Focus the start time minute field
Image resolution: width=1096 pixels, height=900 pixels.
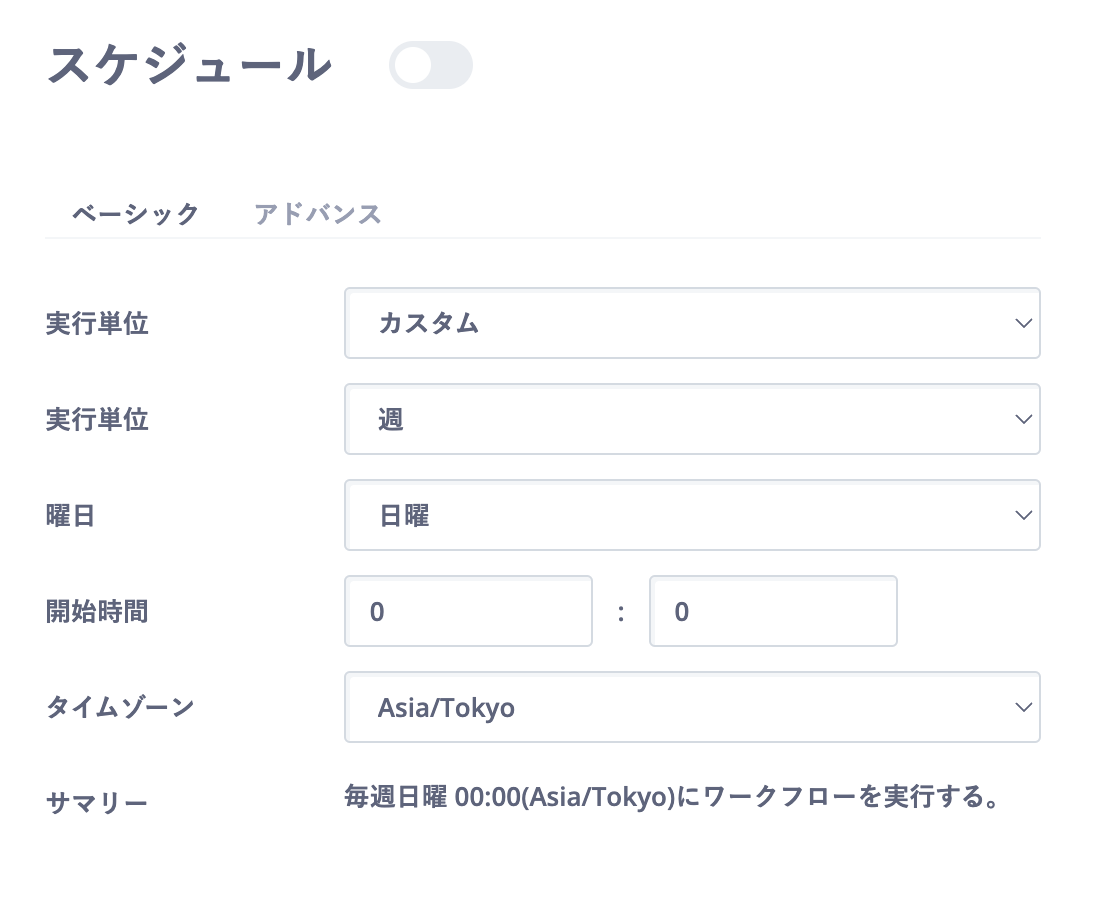(773, 611)
